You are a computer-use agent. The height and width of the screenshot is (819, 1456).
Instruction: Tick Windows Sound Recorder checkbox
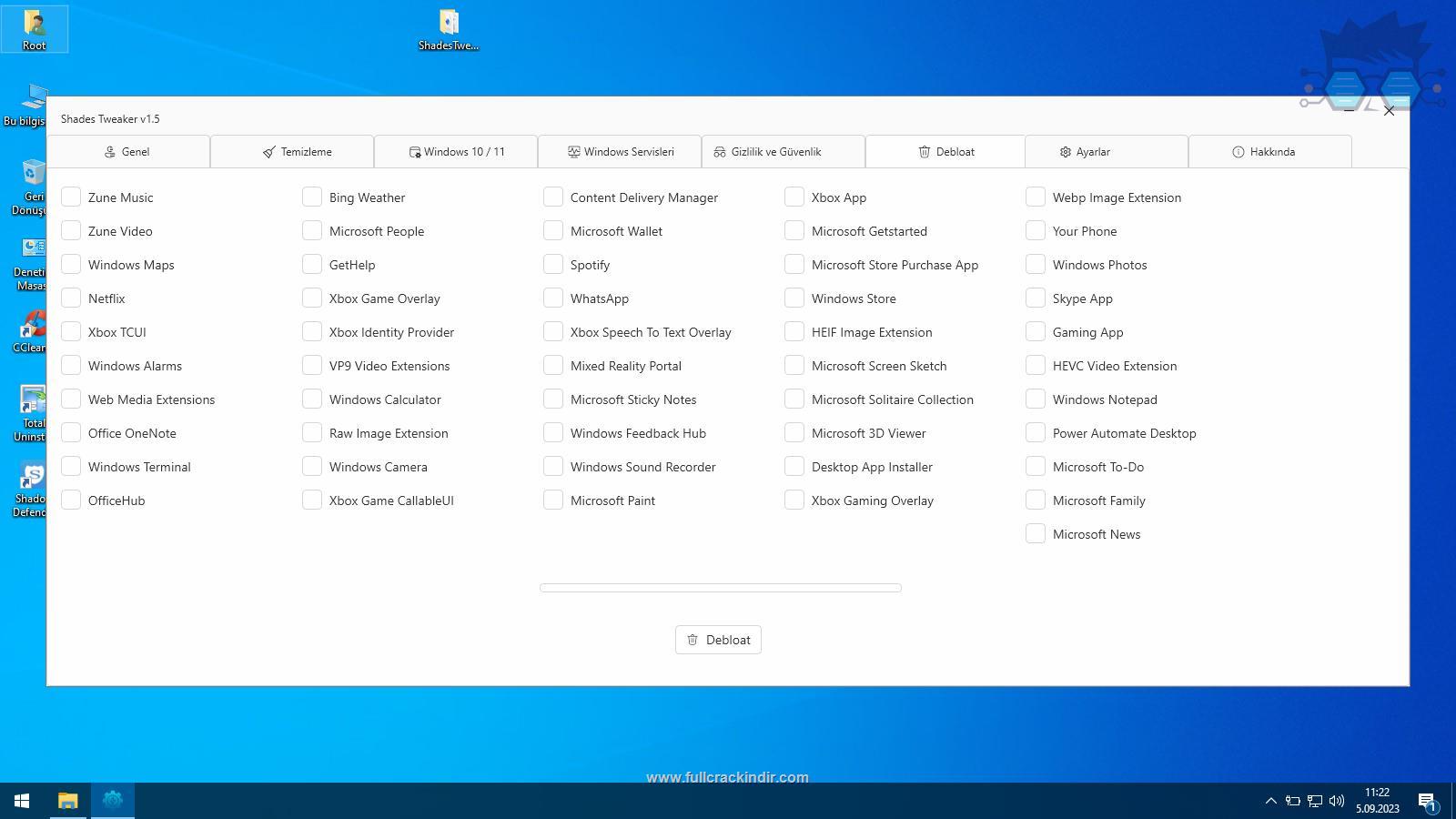[x=553, y=466]
